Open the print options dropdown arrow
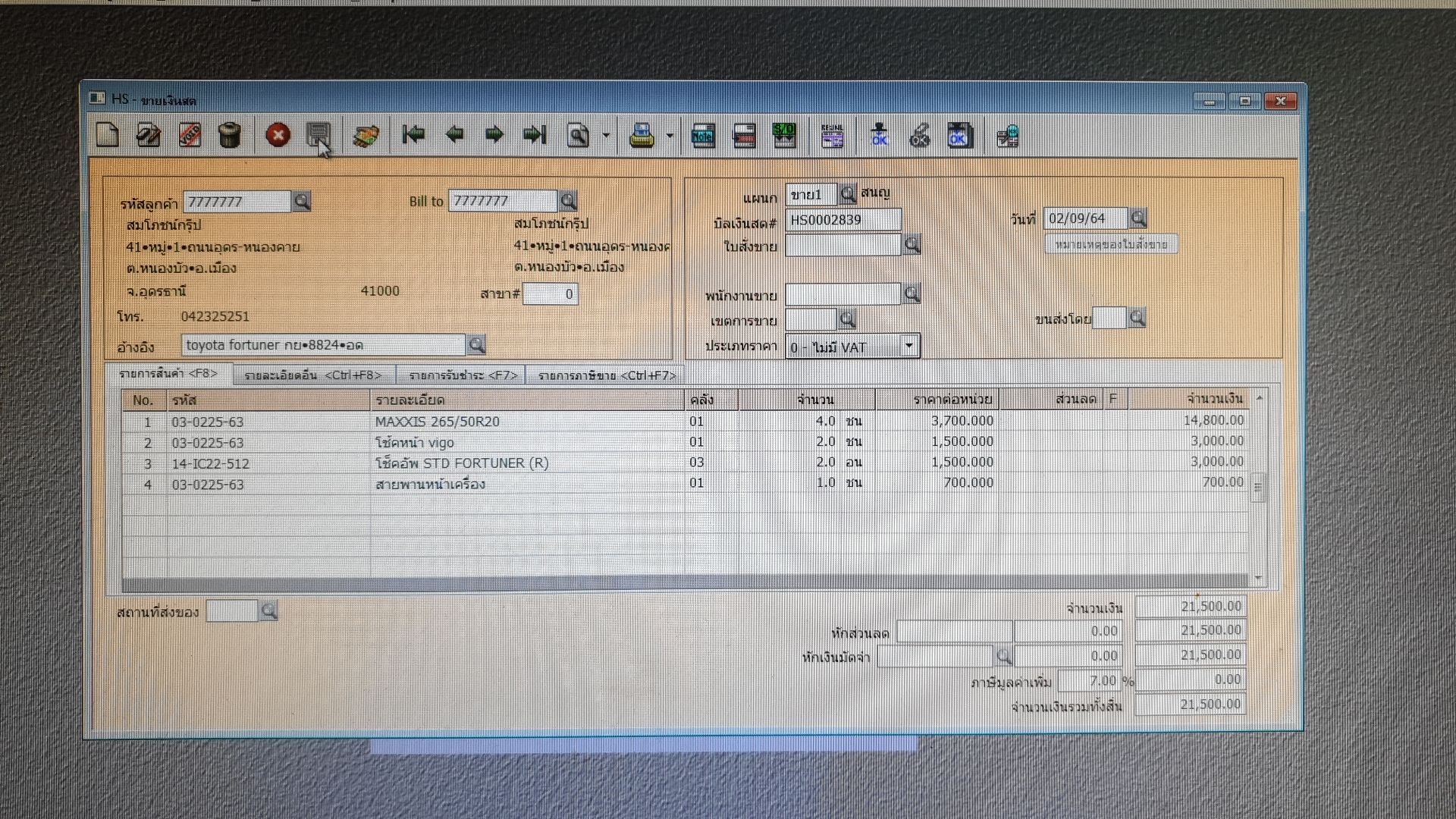The width and height of the screenshot is (1456, 819). pos(670,136)
